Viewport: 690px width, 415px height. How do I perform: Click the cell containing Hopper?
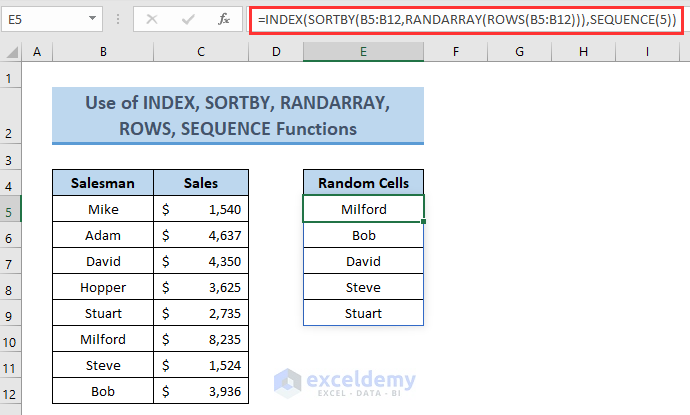click(x=102, y=287)
